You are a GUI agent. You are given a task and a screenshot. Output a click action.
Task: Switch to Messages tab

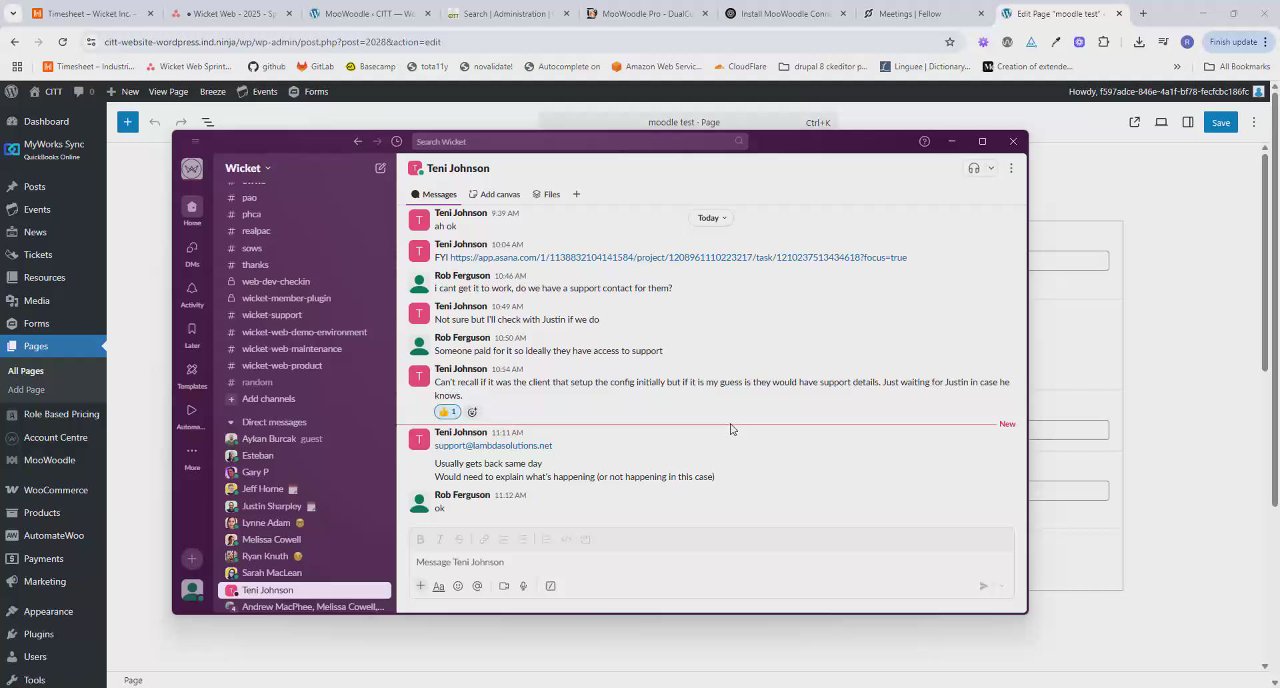click(433, 194)
